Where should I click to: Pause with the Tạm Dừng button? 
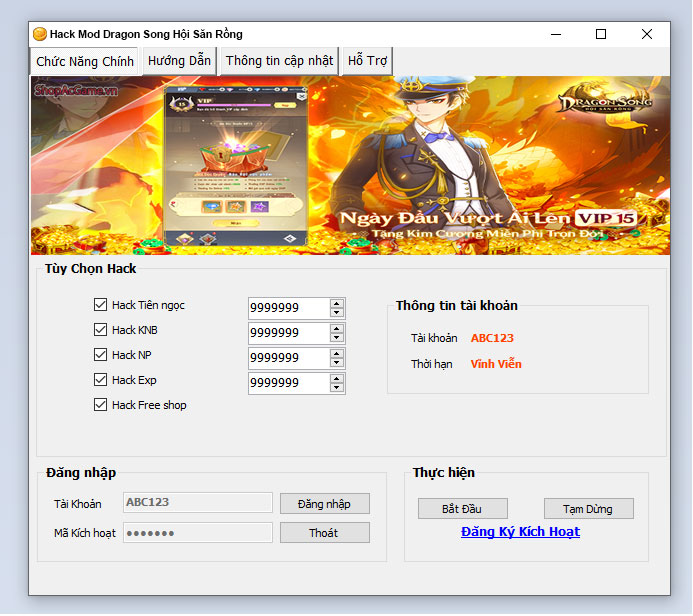point(589,509)
